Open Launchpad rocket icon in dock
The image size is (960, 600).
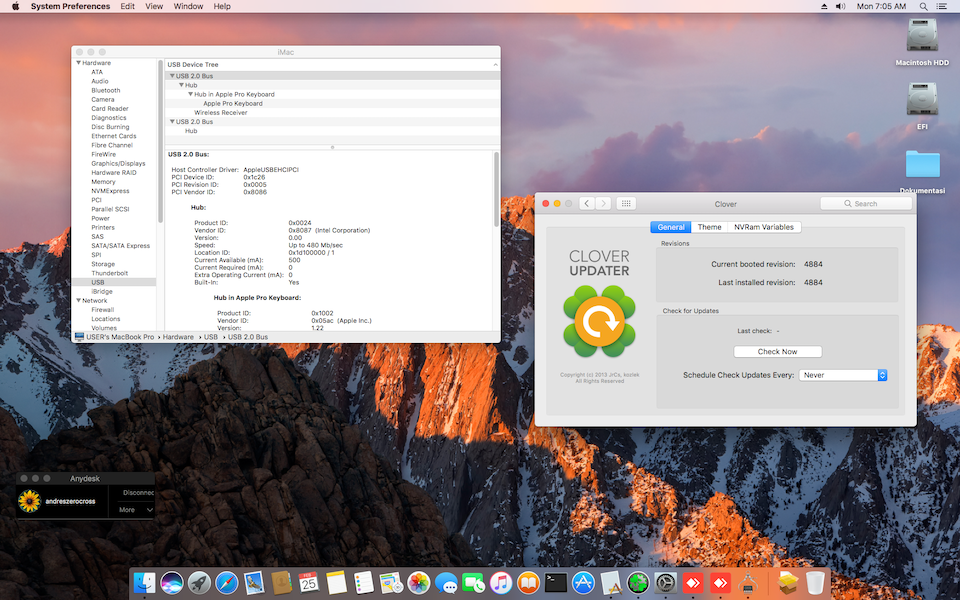click(199, 583)
